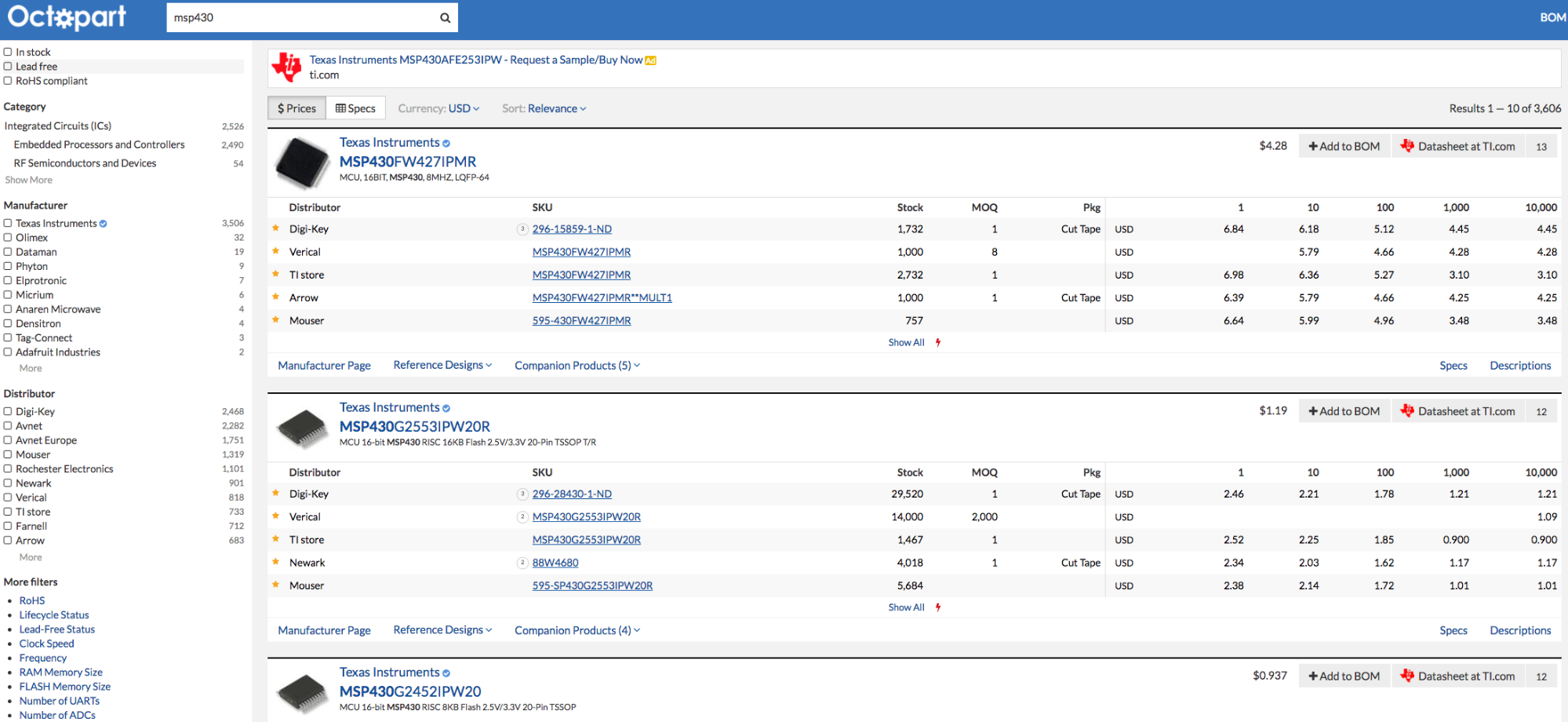This screenshot has width=1568, height=722.
Task: Click the 13 datasheets count button
Action: [1541, 146]
